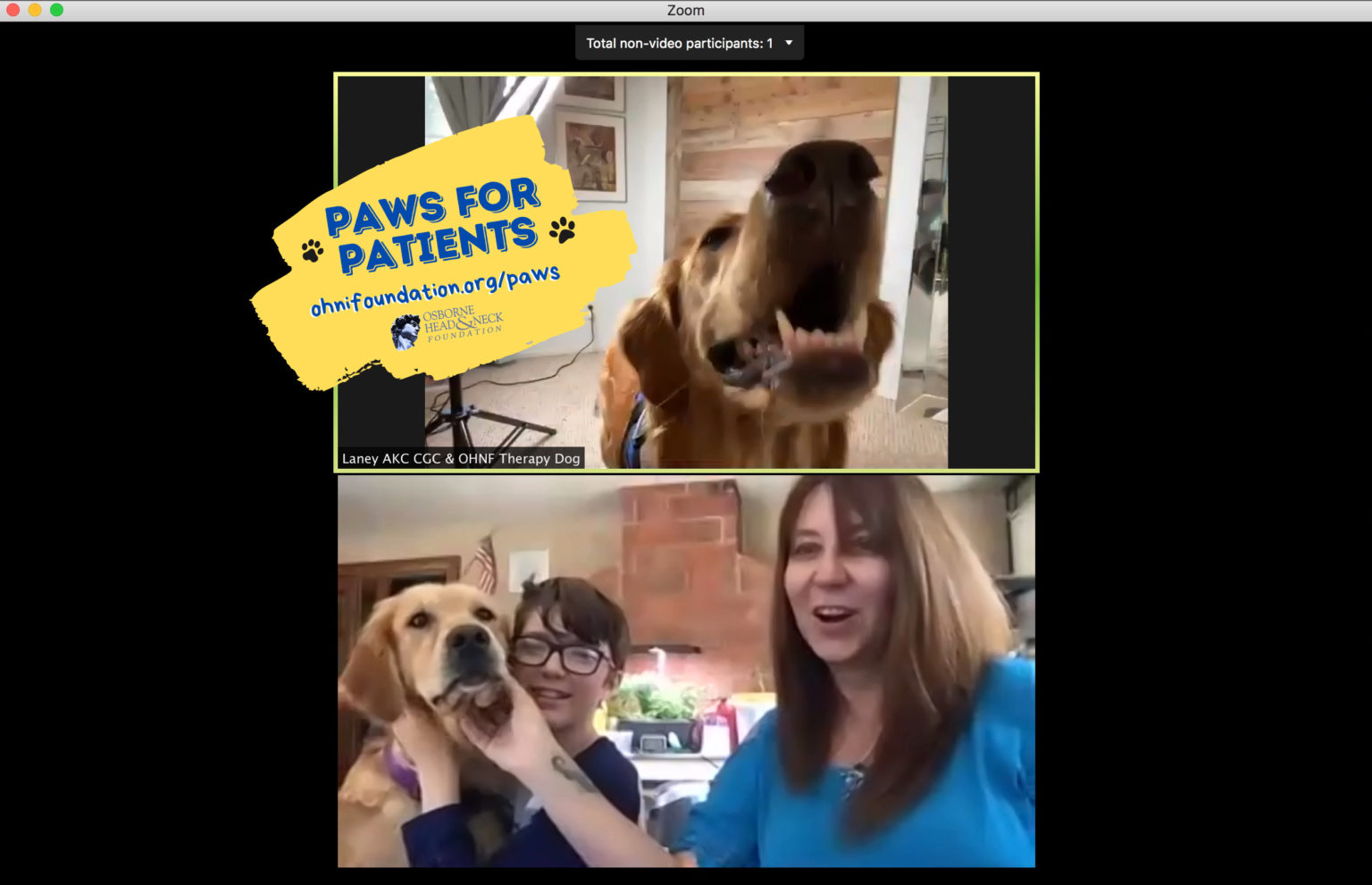
Task: Select the bottom participants video tile
Action: [x=688, y=670]
